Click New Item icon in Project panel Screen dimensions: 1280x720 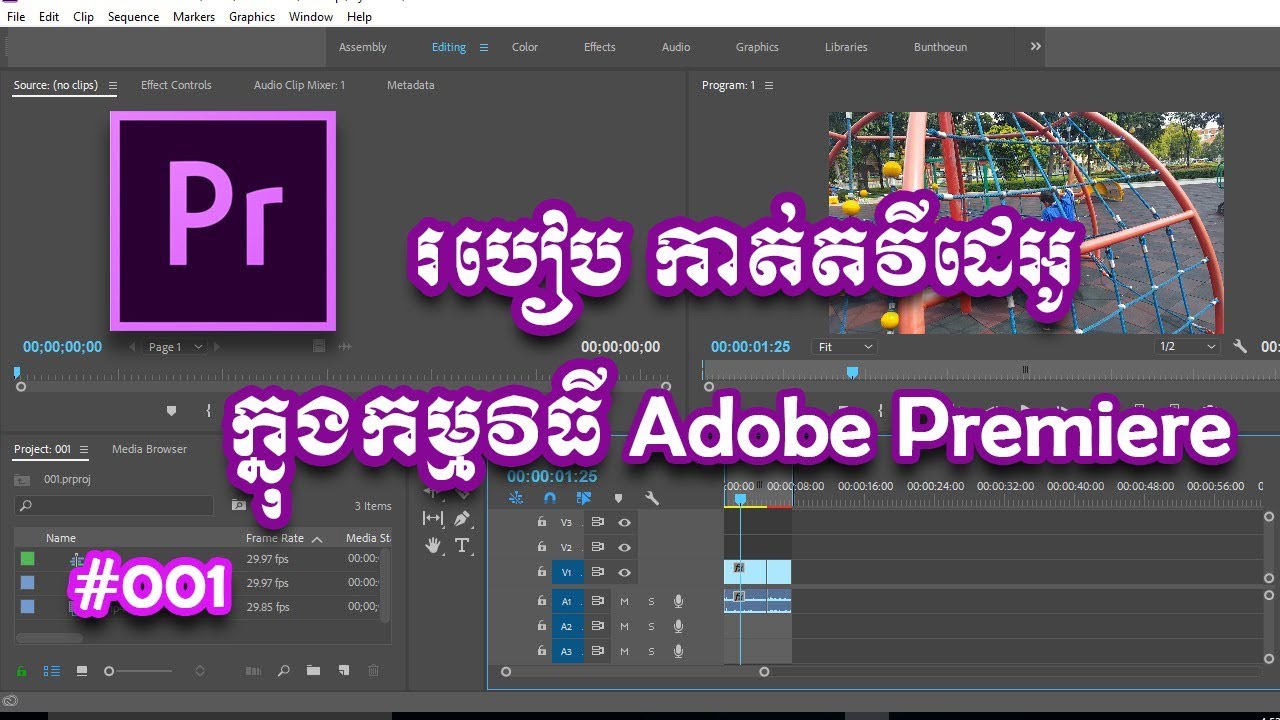pyautogui.click(x=343, y=671)
